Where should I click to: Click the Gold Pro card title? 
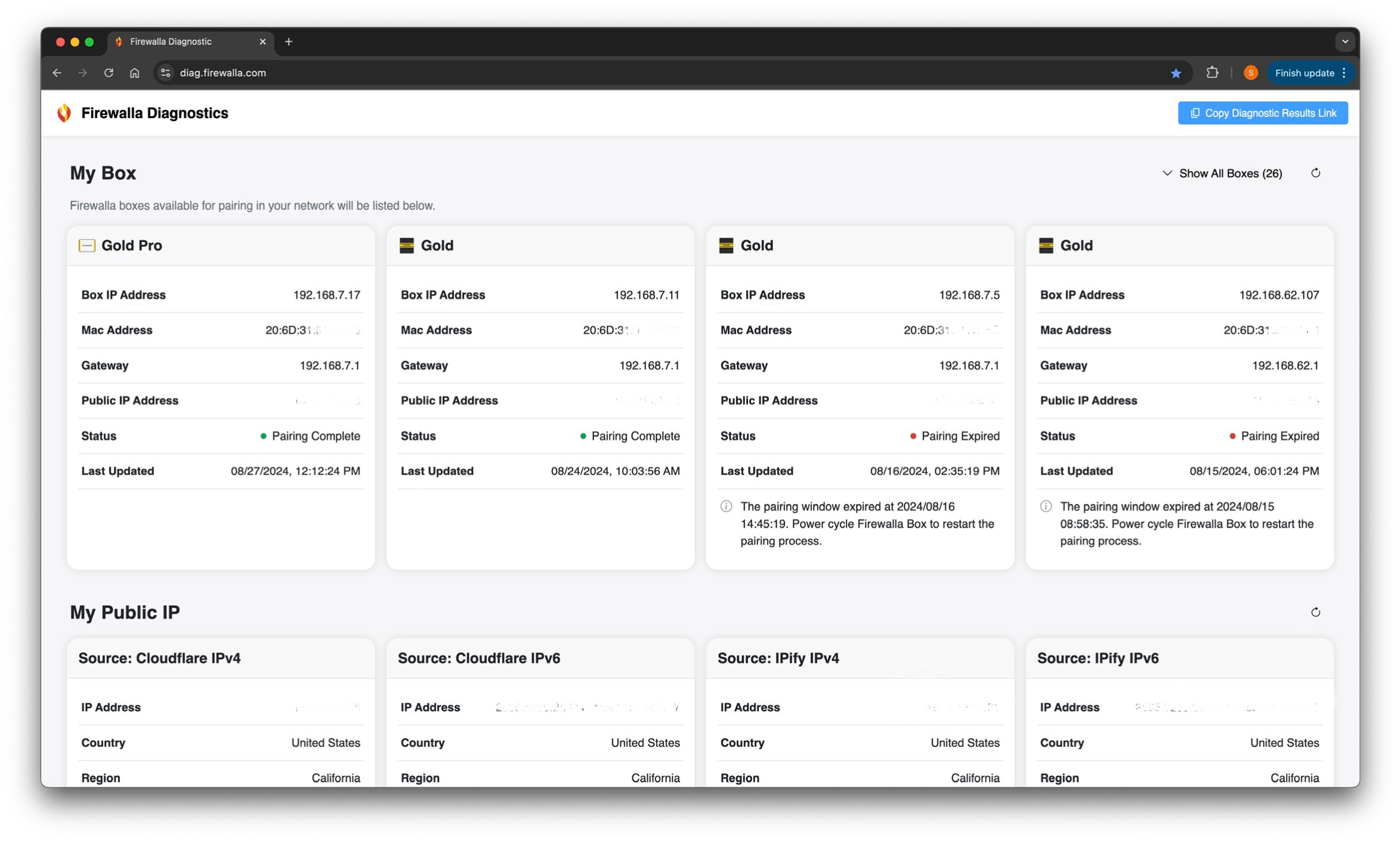(131, 245)
